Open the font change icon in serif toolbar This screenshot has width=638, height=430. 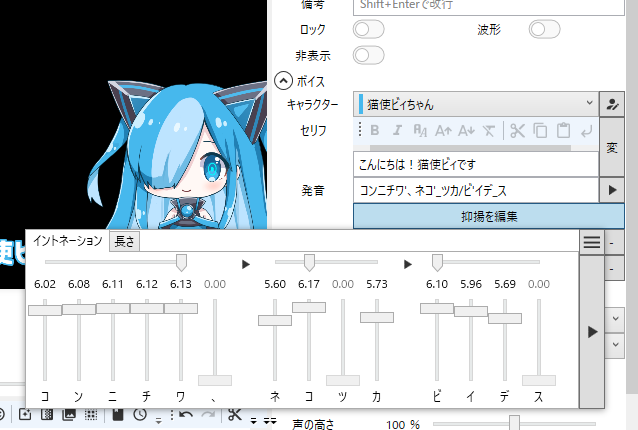point(420,131)
